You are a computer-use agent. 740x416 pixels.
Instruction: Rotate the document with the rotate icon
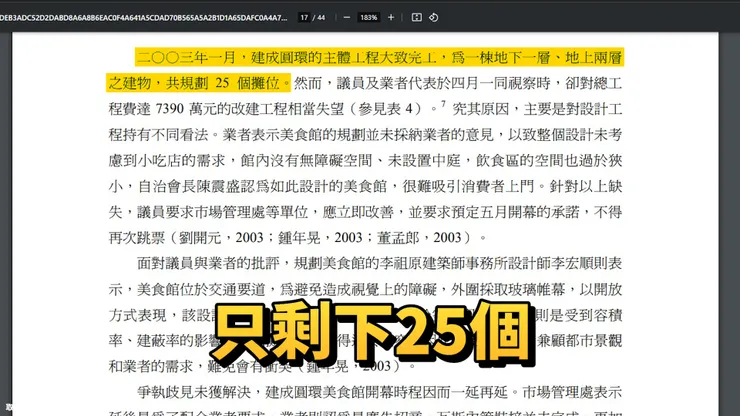[x=434, y=17]
